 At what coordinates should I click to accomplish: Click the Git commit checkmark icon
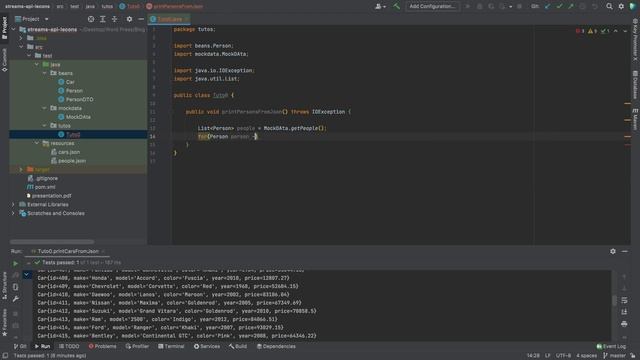coord(559,6)
